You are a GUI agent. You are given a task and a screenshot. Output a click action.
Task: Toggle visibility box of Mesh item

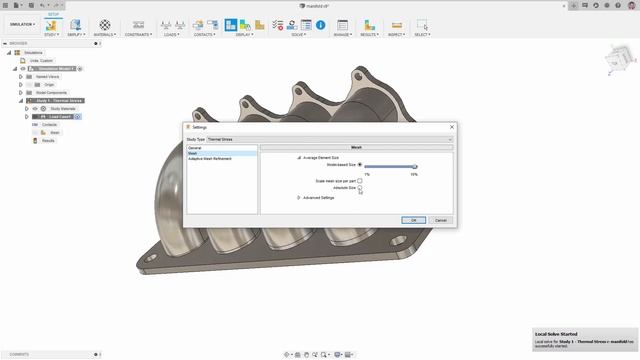click(x=35, y=133)
